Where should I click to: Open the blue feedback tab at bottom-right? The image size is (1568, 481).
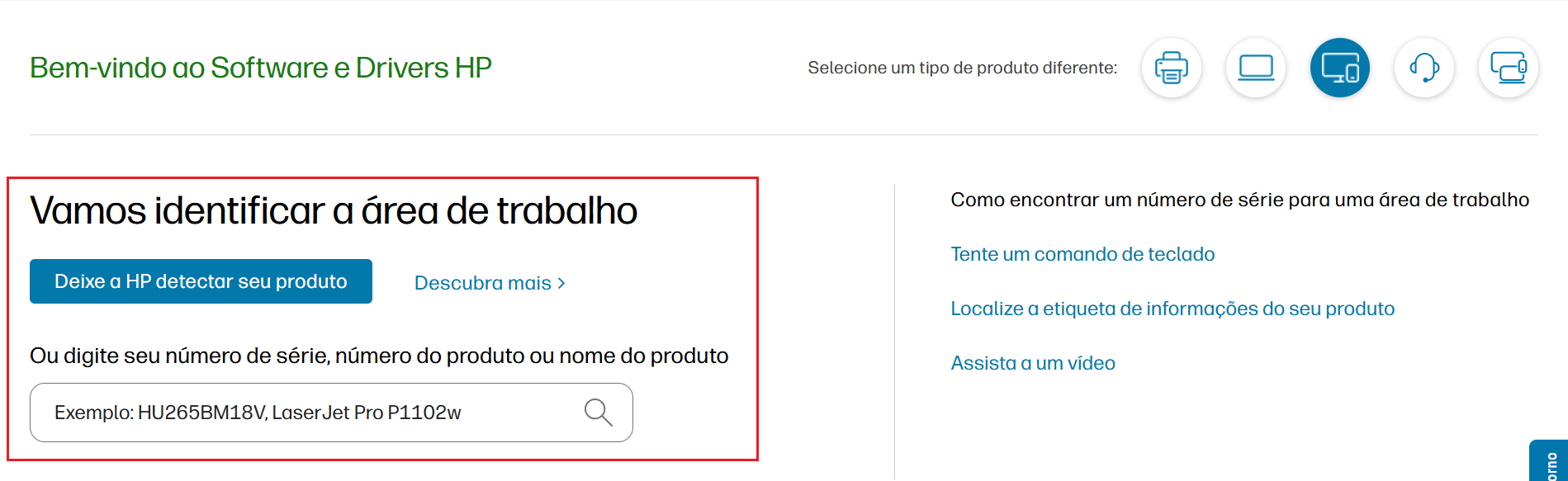click(x=1549, y=461)
